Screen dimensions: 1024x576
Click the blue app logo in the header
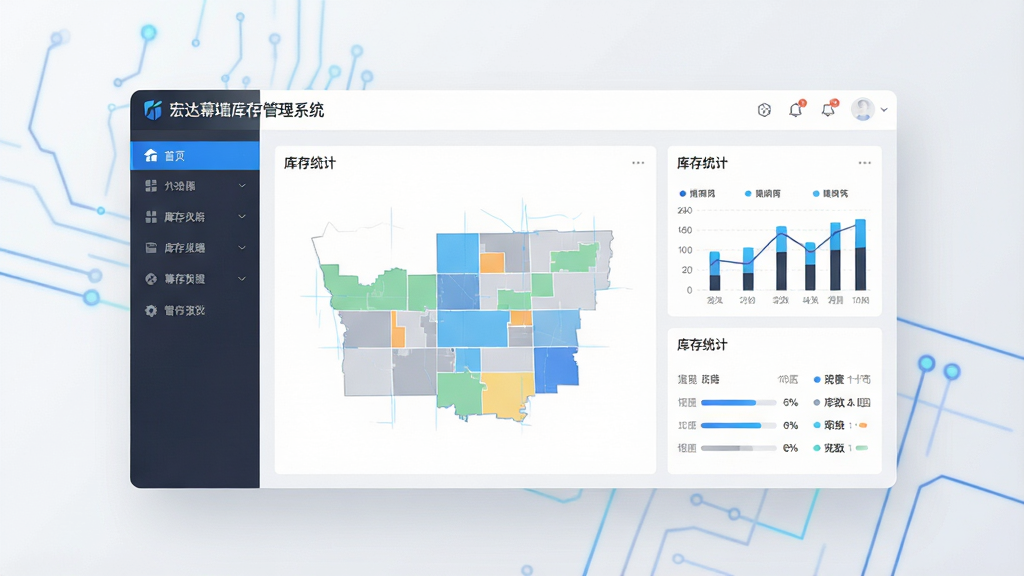coord(153,110)
